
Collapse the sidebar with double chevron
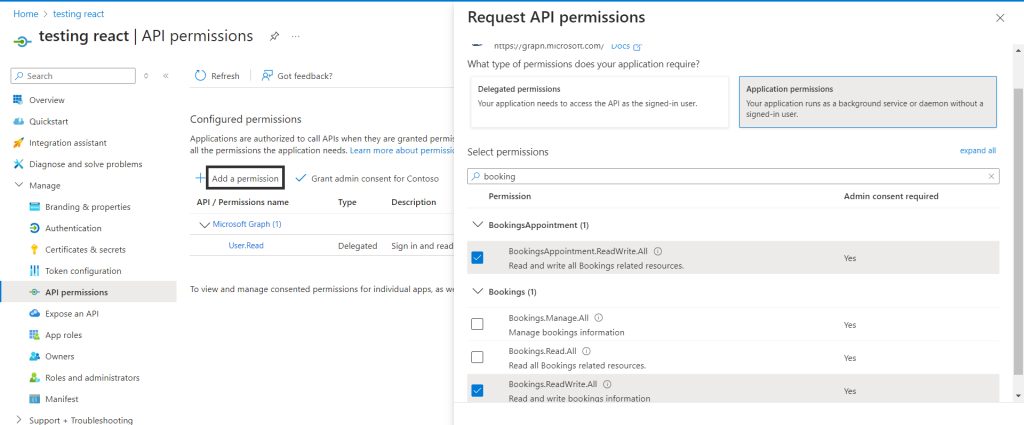[x=165, y=76]
